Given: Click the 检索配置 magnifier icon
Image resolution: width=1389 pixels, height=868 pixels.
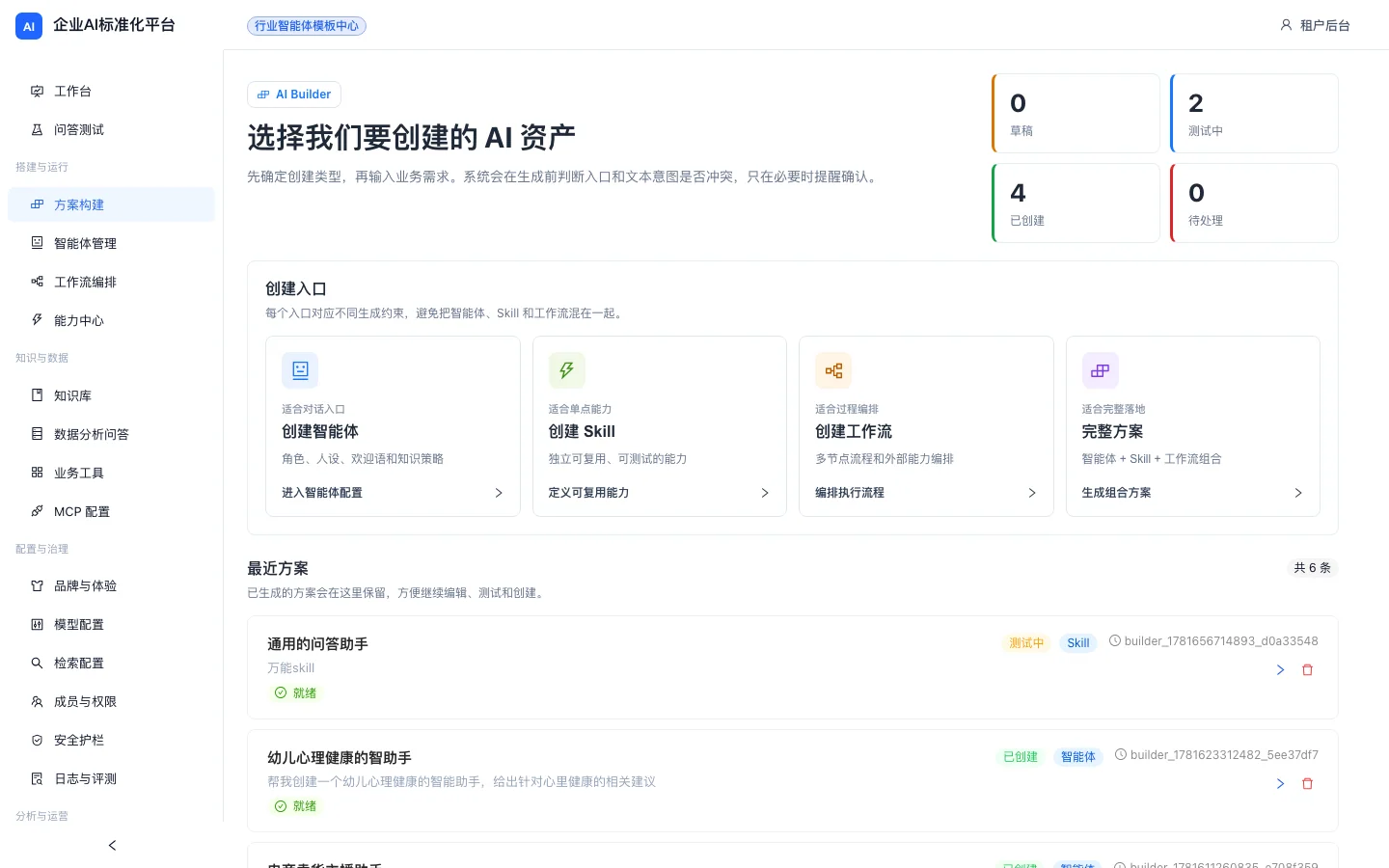Looking at the screenshot, I should [37, 663].
